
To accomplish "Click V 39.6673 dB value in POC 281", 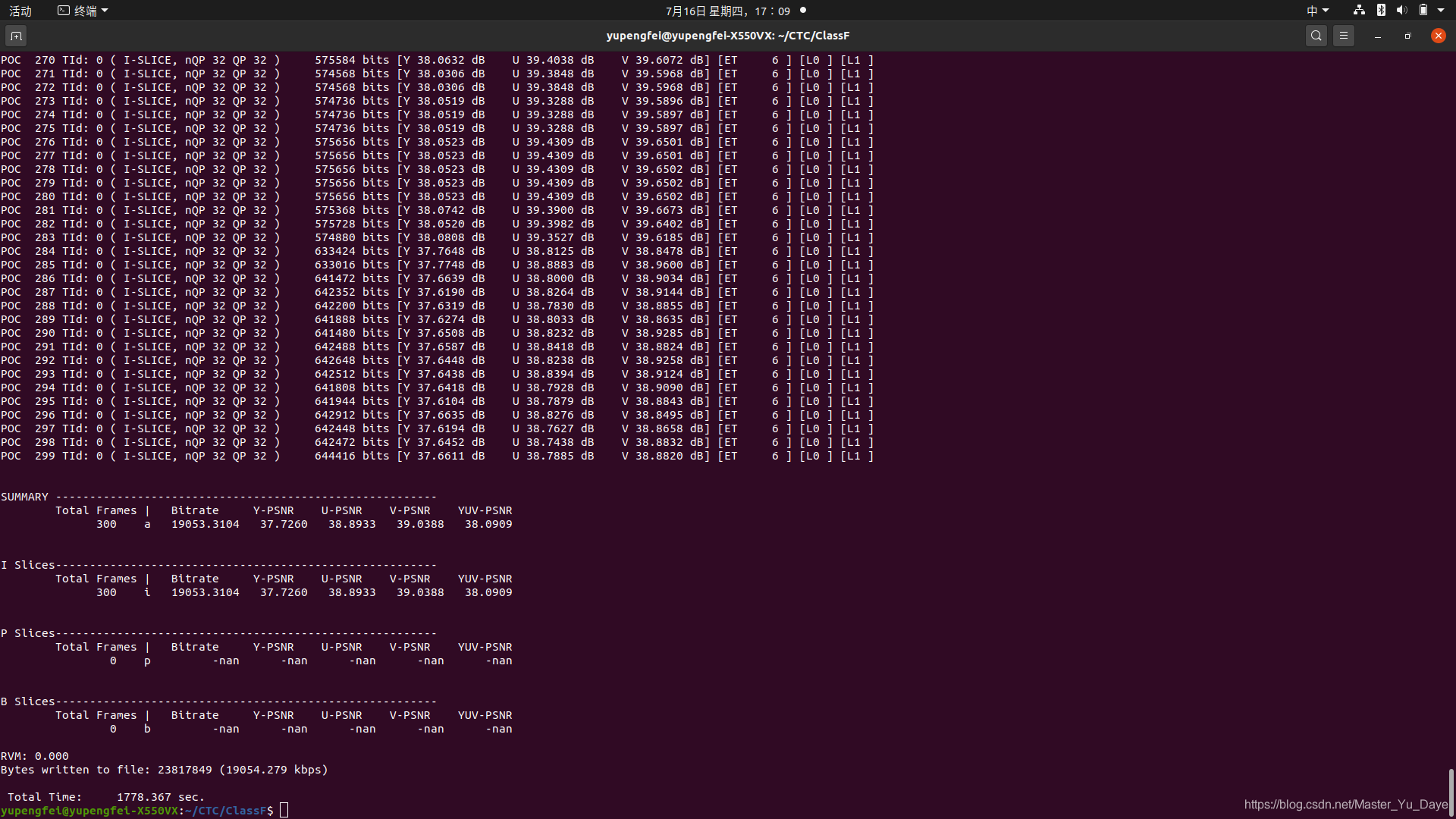I will [x=663, y=210].
